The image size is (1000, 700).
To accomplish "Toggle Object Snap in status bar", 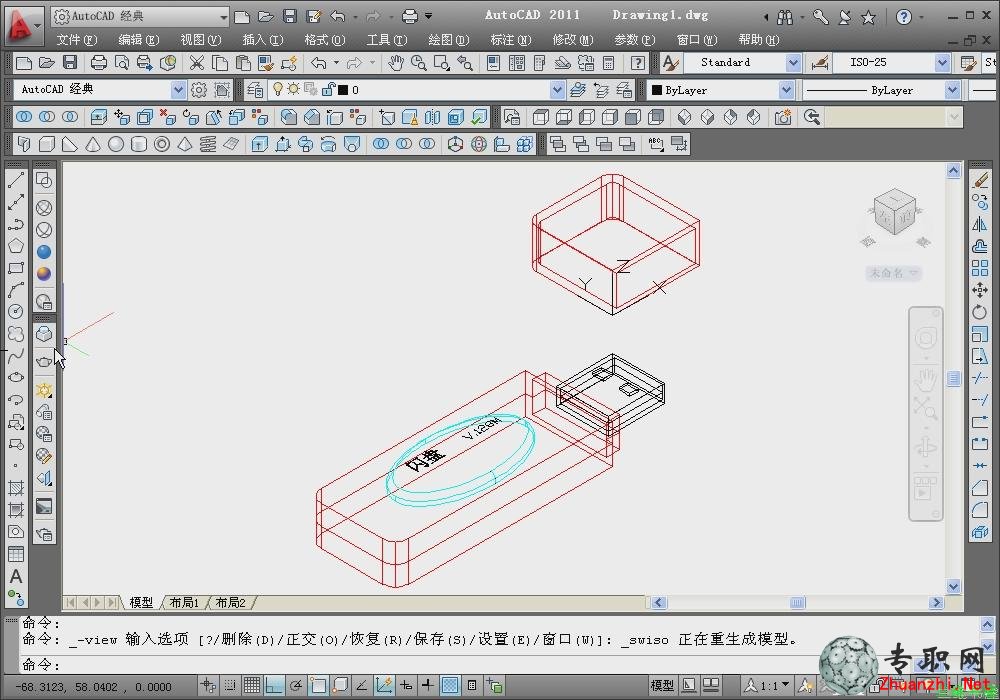I will (x=318, y=686).
